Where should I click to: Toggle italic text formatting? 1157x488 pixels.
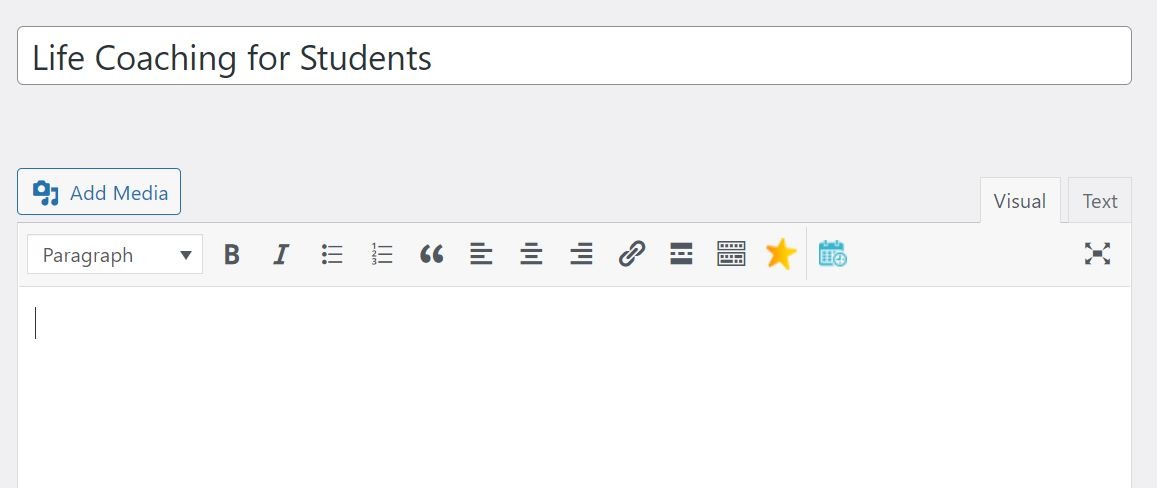point(280,255)
